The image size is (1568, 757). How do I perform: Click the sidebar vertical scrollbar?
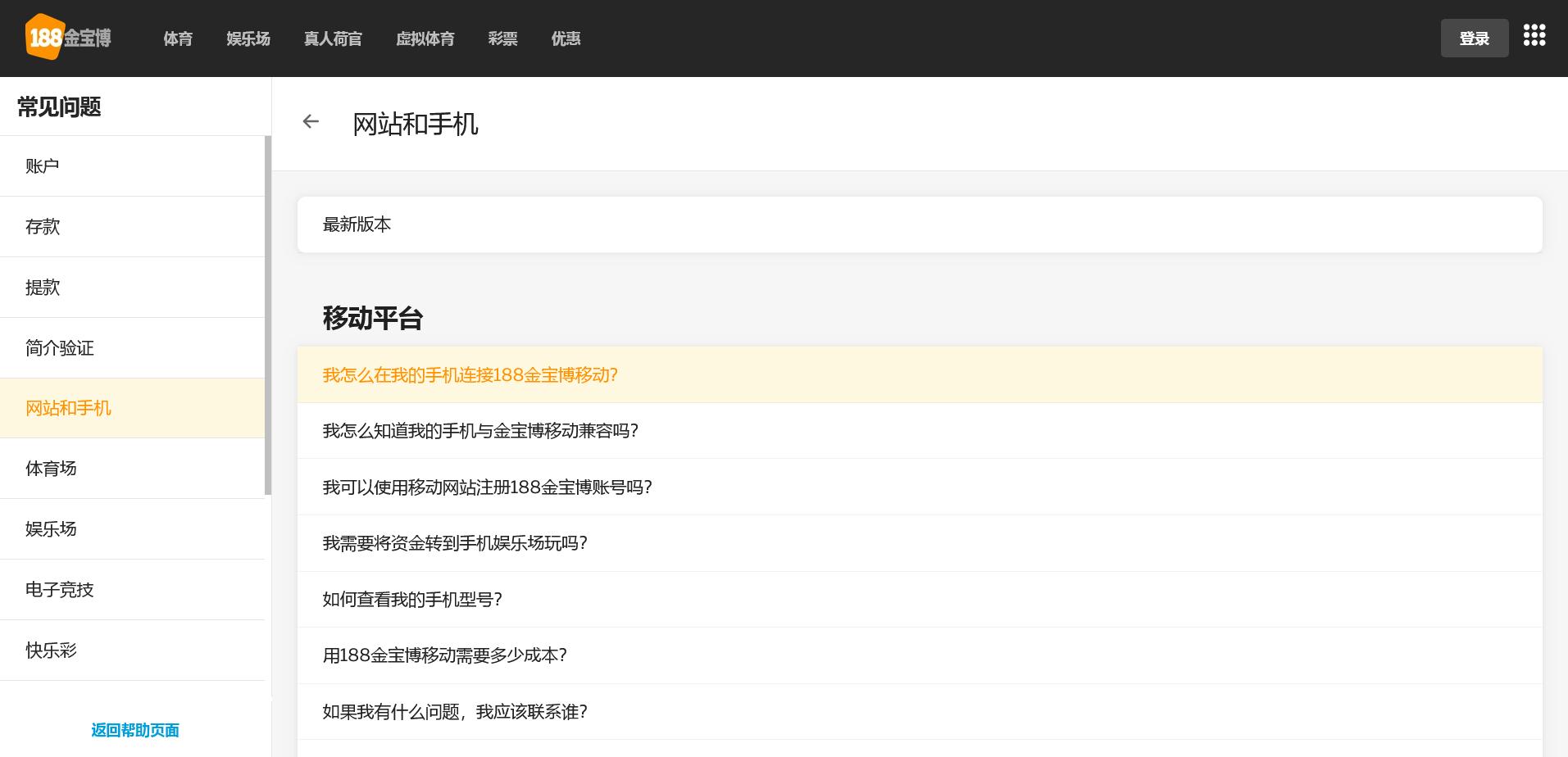pyautogui.click(x=268, y=315)
